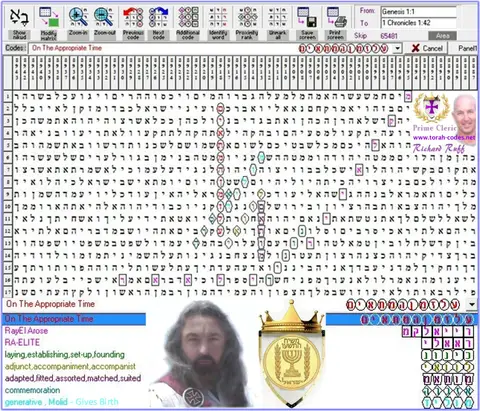Click the Prime Cleric cross crest logo

coord(432,108)
